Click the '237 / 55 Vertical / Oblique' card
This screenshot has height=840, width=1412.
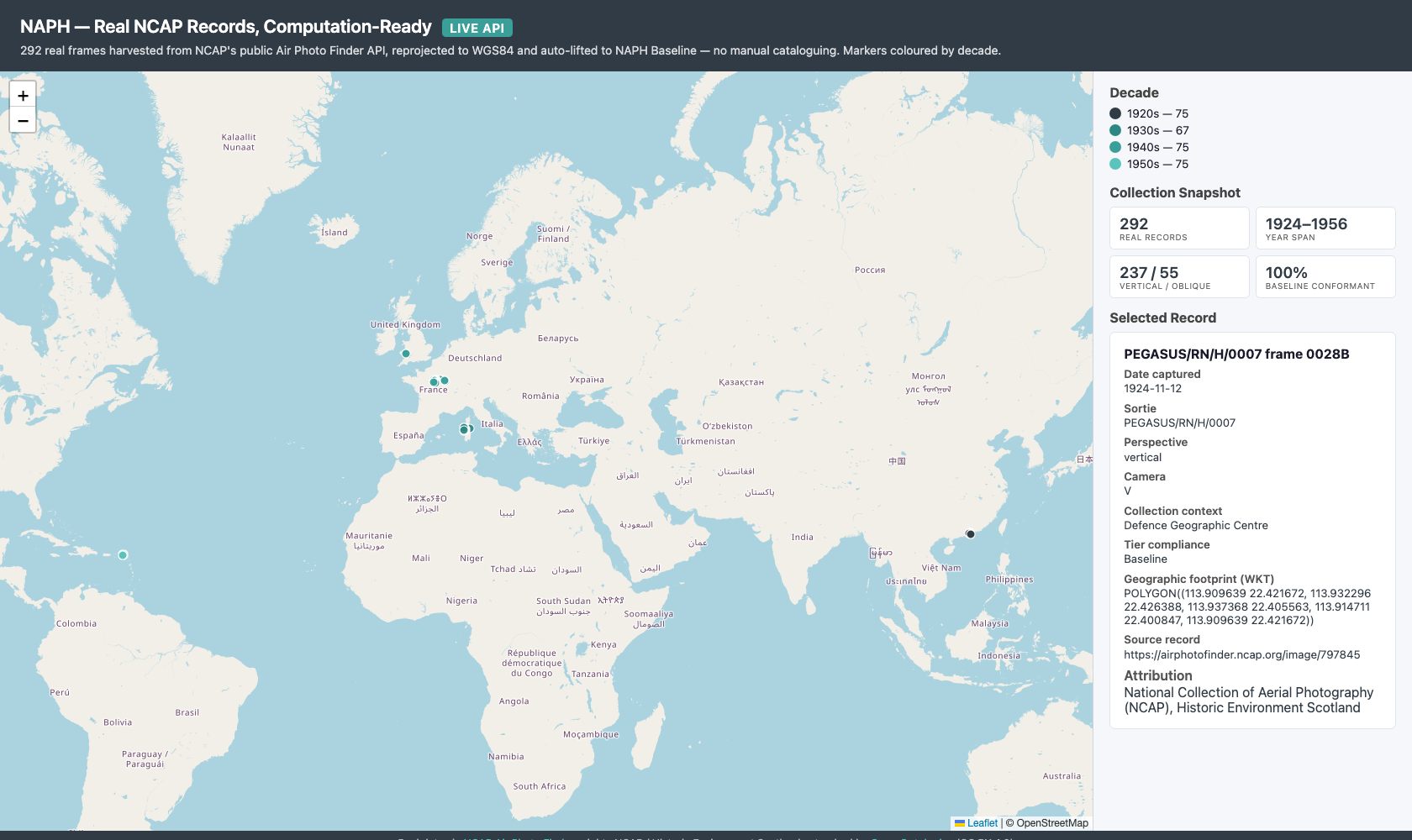(x=1179, y=277)
